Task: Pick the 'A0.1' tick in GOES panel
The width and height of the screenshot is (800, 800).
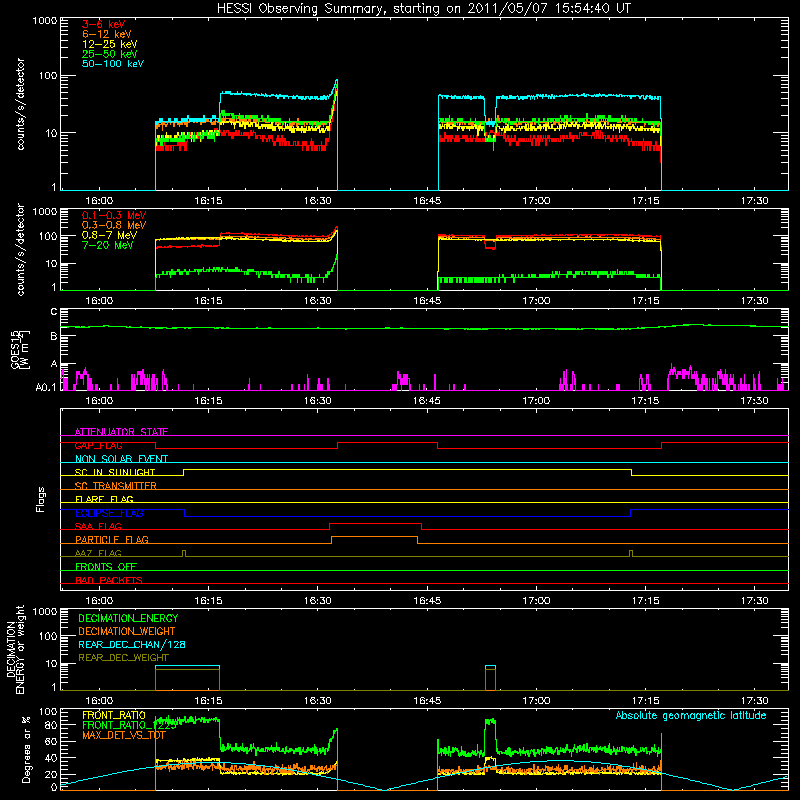Action: pos(46,387)
